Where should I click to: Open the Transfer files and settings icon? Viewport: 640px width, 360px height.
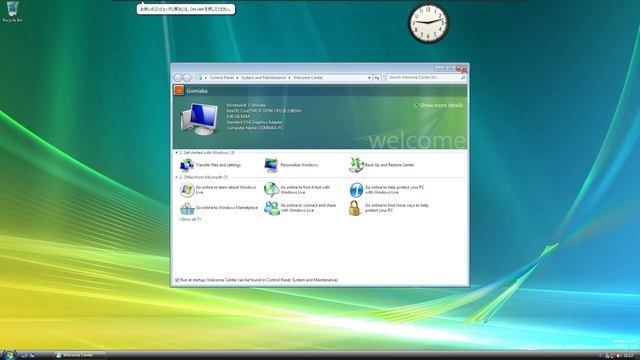point(187,165)
